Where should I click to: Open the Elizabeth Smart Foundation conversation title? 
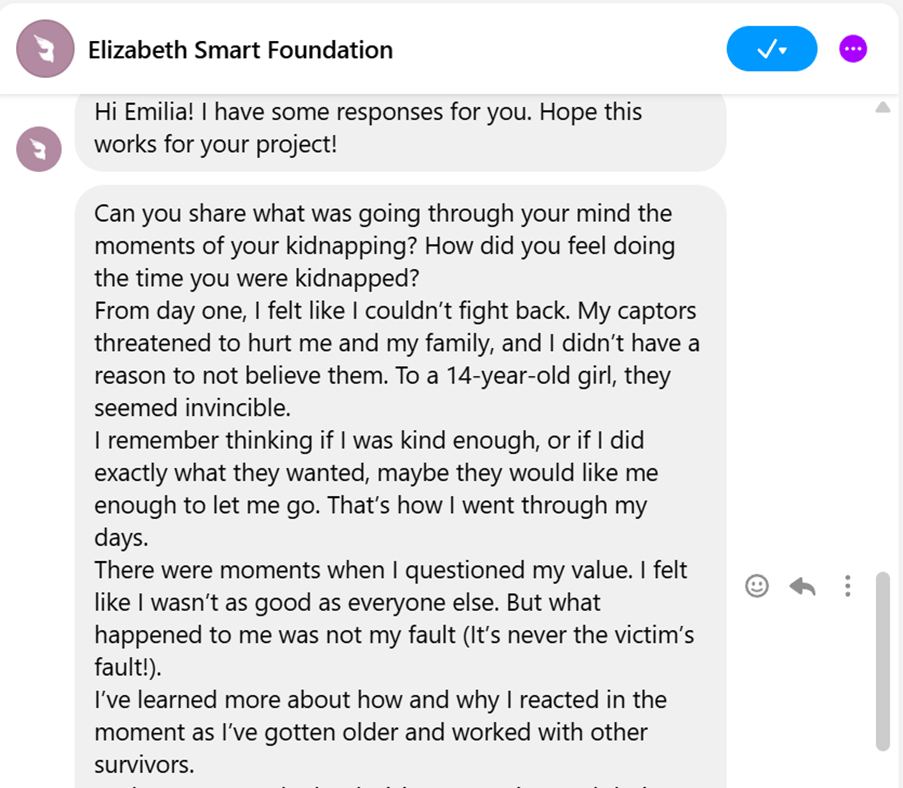pyautogui.click(x=240, y=49)
